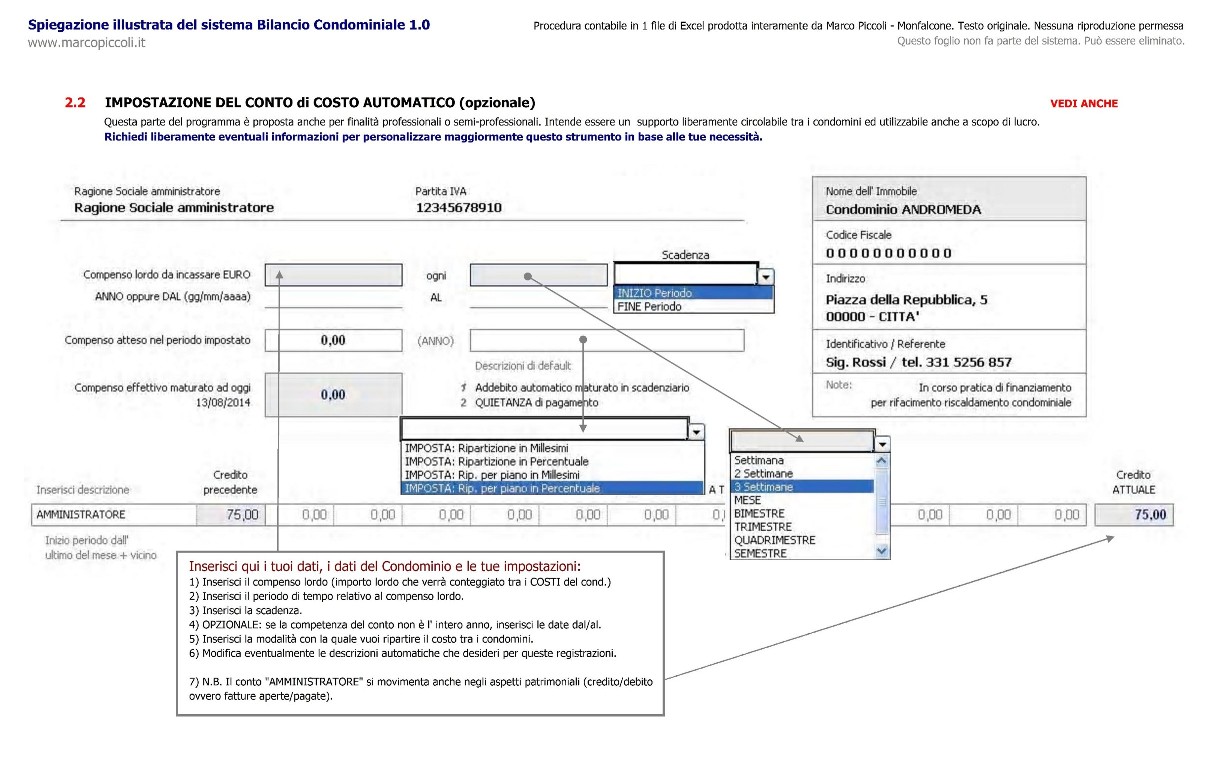Viewport: 1222px width, 762px height.
Task: Click Addebito automatico maturato in scadenziario text
Action: [582, 387]
